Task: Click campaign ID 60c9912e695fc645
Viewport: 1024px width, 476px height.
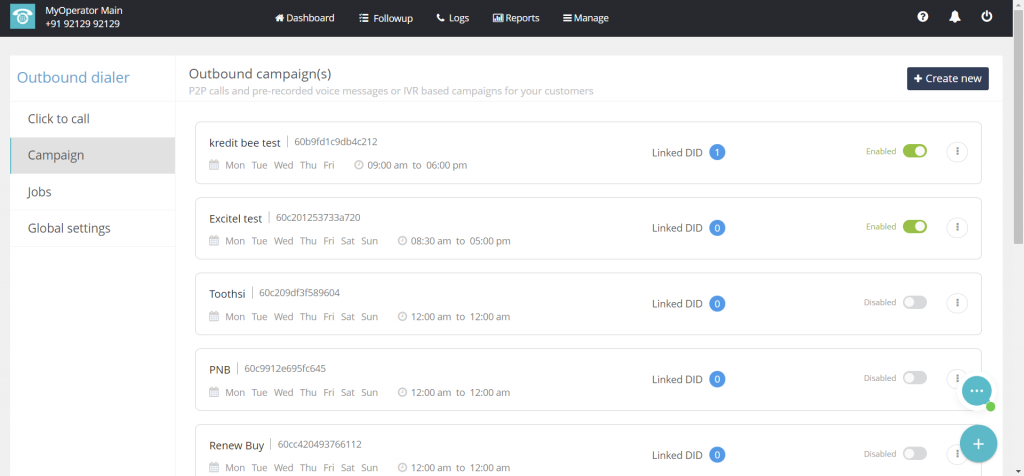Action: click(x=285, y=369)
